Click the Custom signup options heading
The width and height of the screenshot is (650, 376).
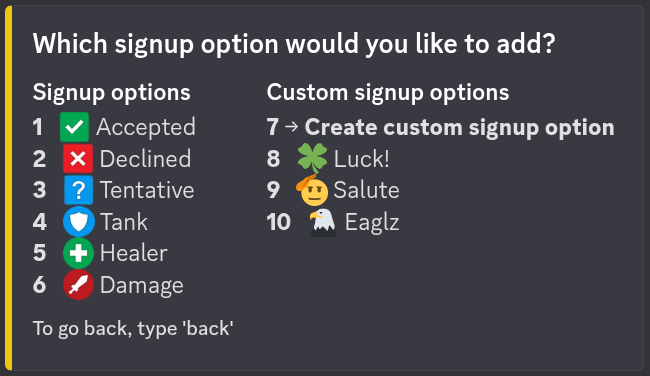(388, 92)
